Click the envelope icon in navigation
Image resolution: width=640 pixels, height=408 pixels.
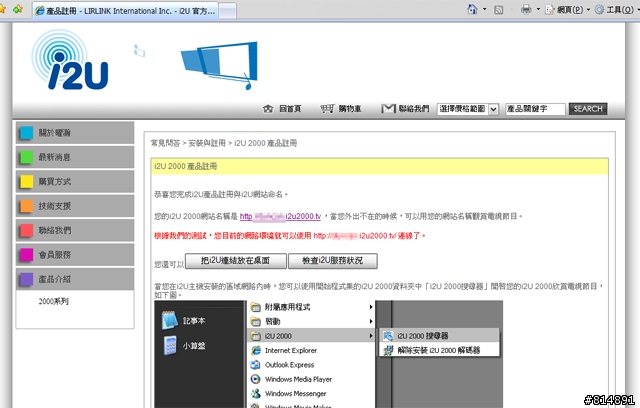tap(388, 109)
